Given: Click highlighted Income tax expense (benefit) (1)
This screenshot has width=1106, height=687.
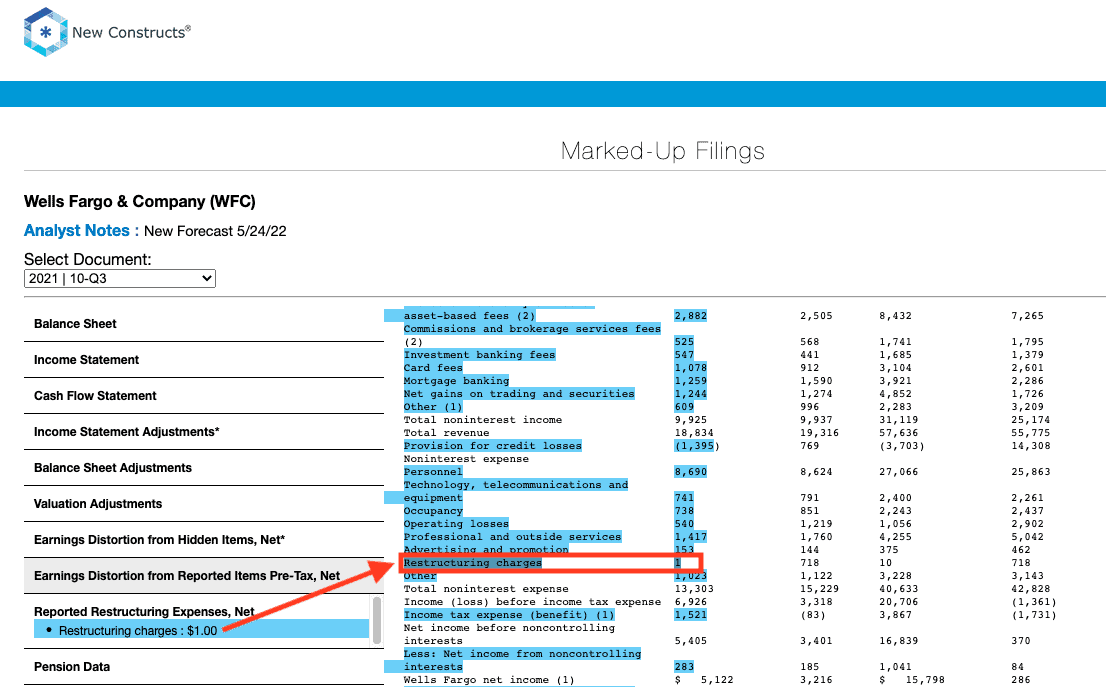Looking at the screenshot, I should [x=509, y=615].
